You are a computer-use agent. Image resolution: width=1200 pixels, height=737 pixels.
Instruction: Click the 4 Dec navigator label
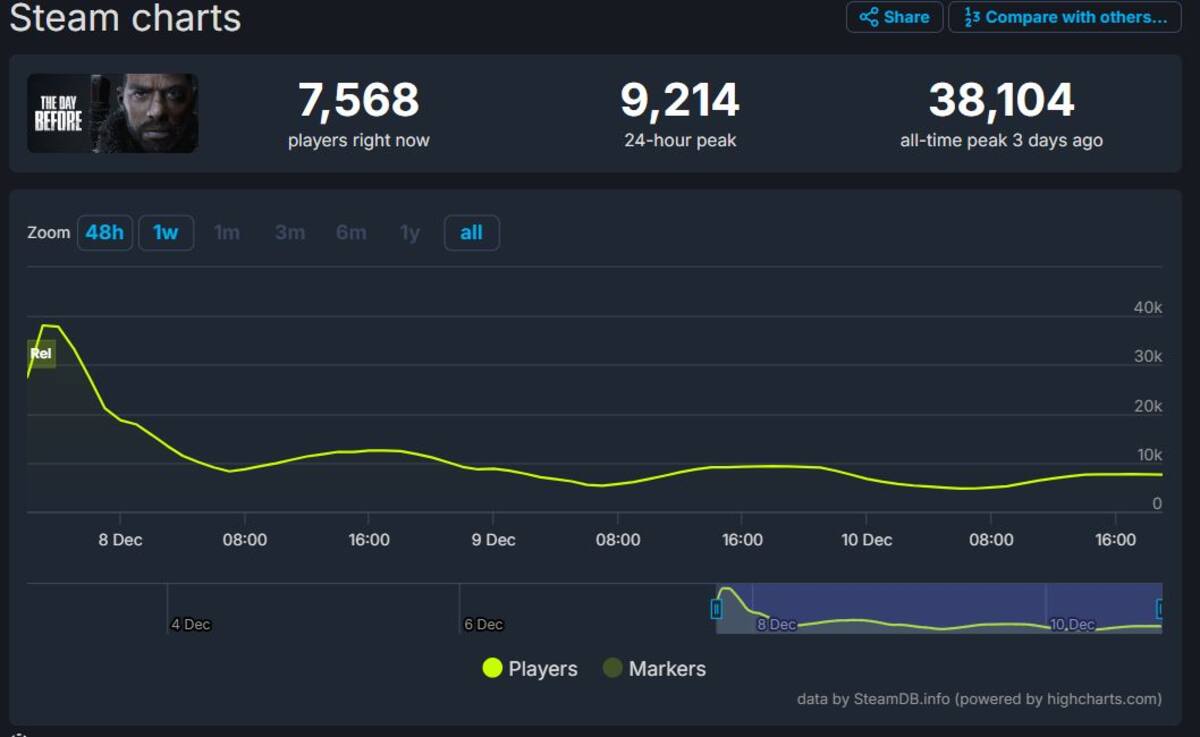point(191,624)
